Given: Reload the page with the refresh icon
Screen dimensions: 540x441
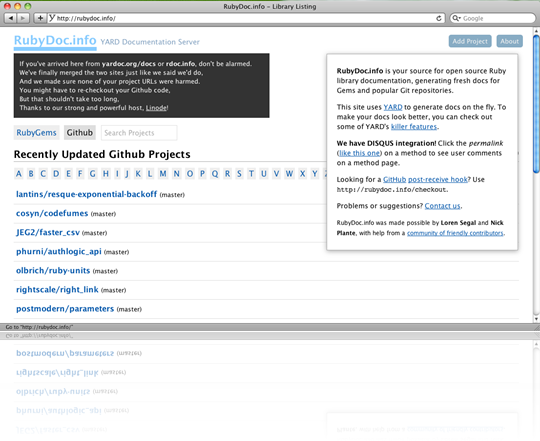Looking at the screenshot, I should (439, 18).
